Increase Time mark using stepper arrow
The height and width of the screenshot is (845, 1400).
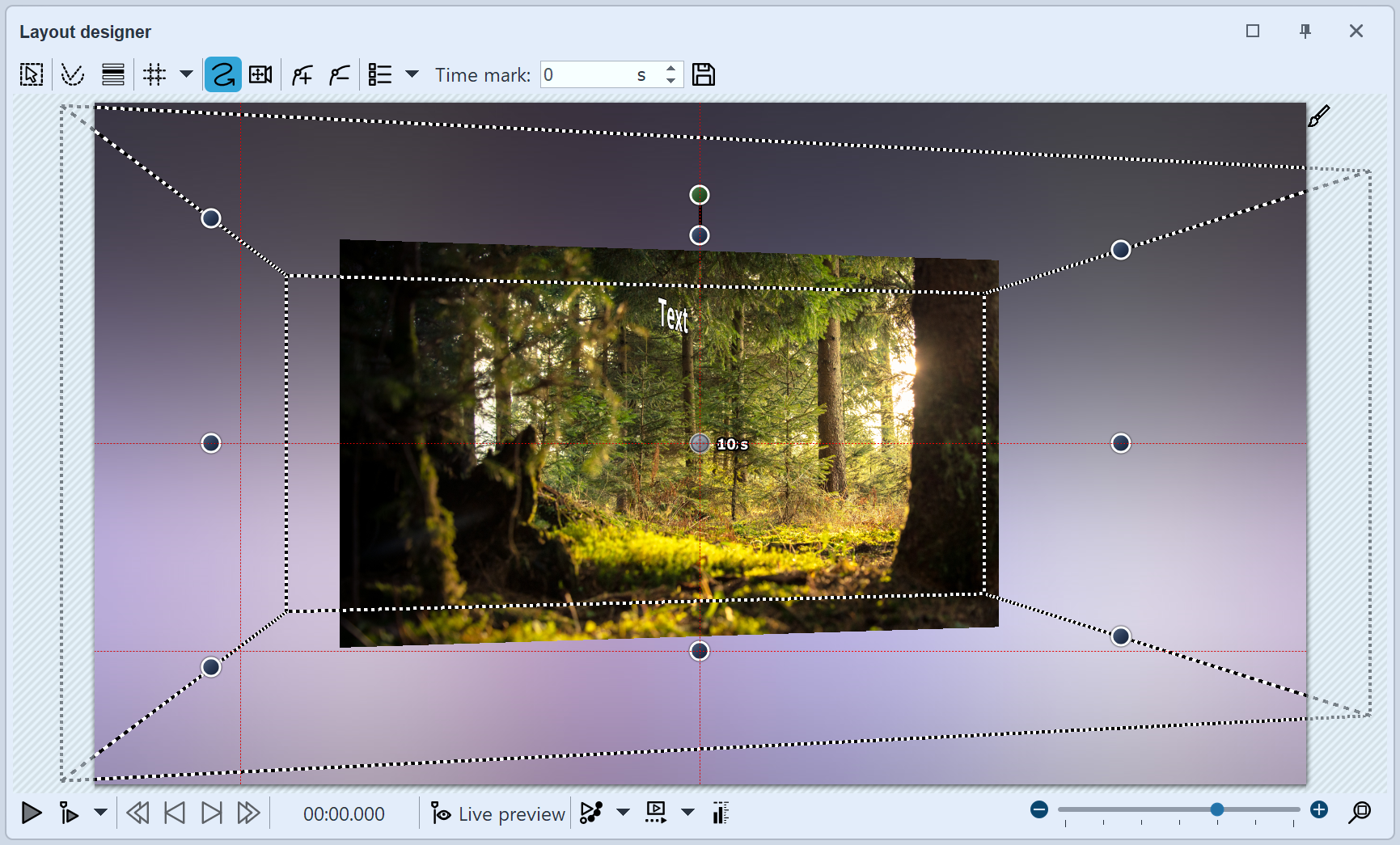pos(670,69)
